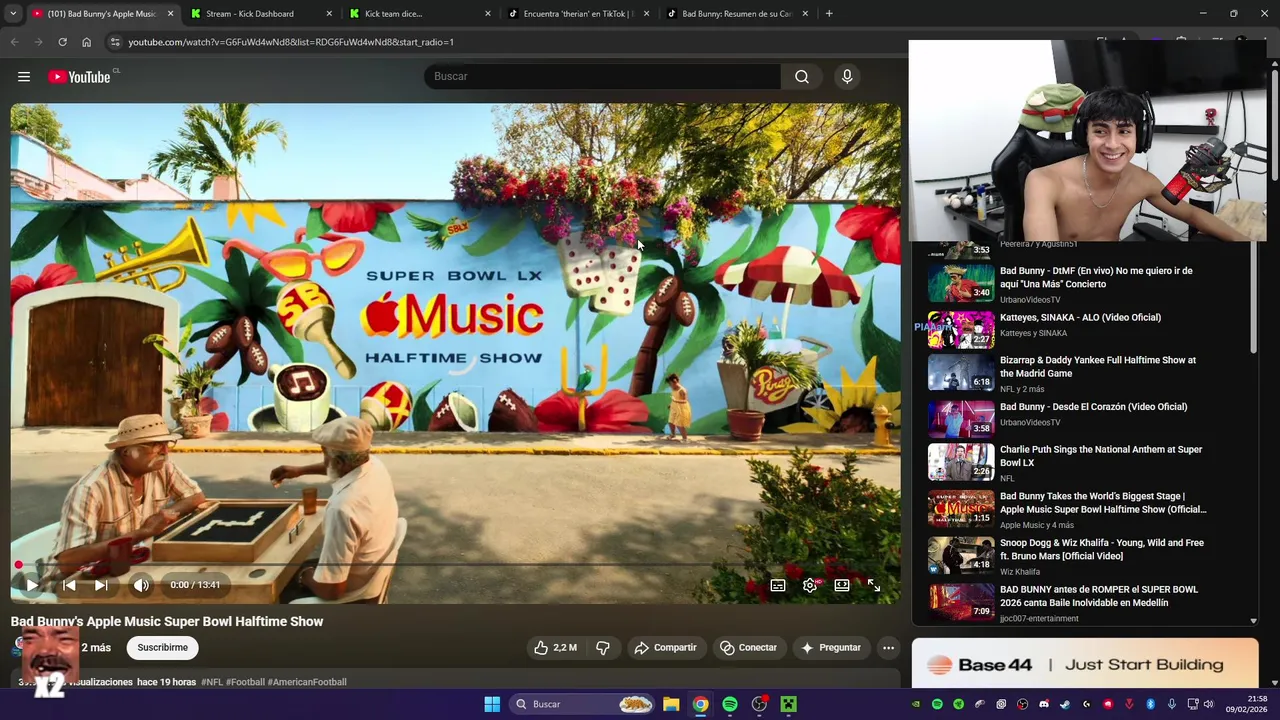Click in the YouTube Buscar search field
Viewport: 1280px width, 720px height.
(x=602, y=76)
